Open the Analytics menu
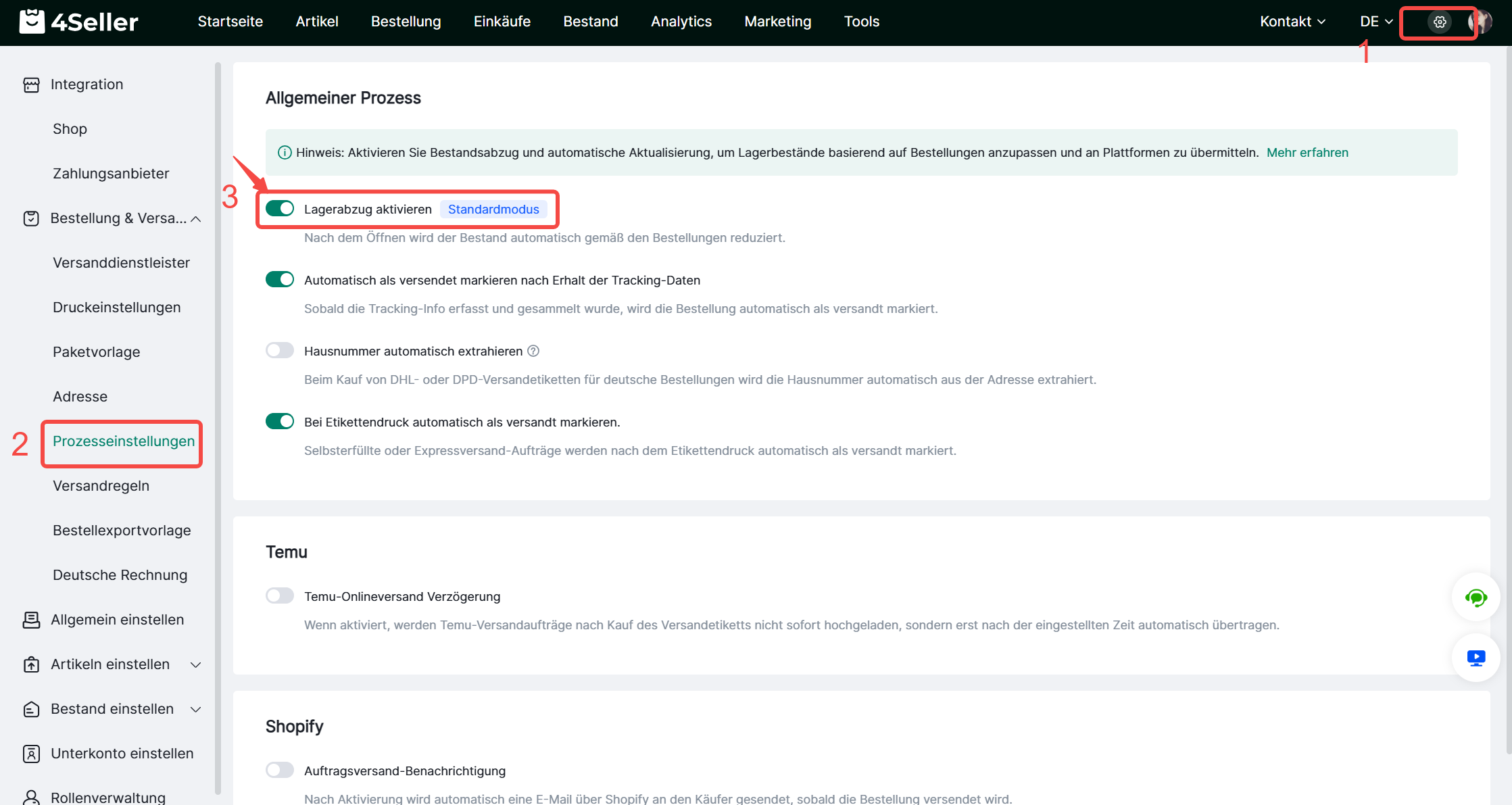 [x=681, y=22]
